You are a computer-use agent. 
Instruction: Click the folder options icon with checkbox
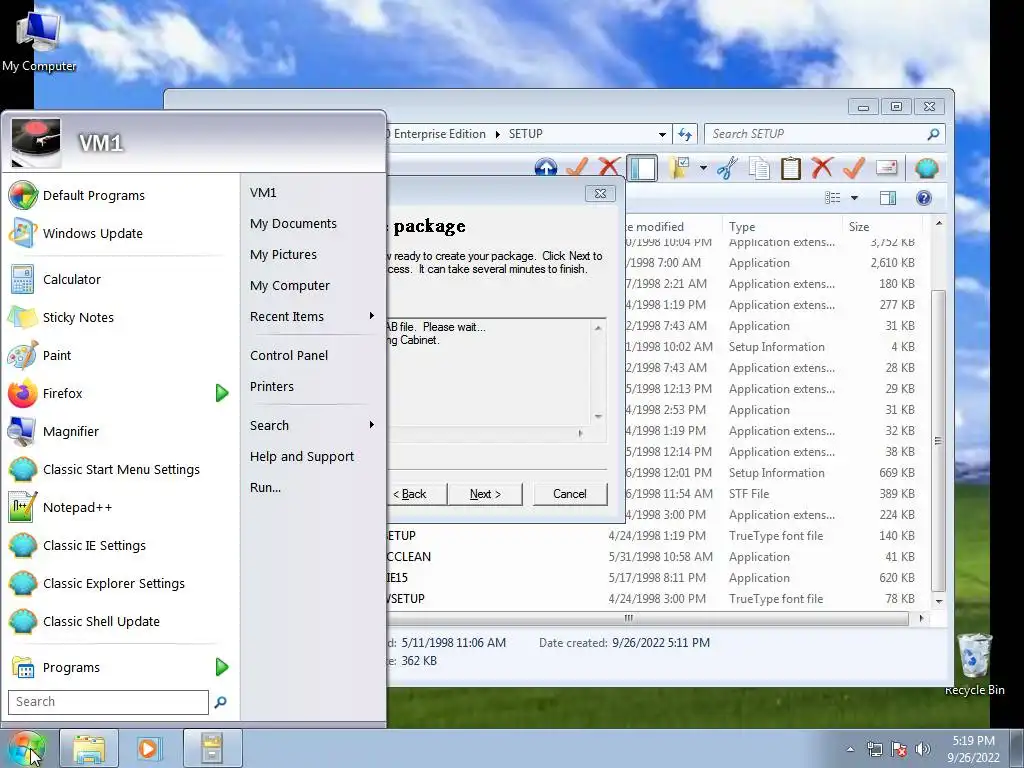[680, 168]
